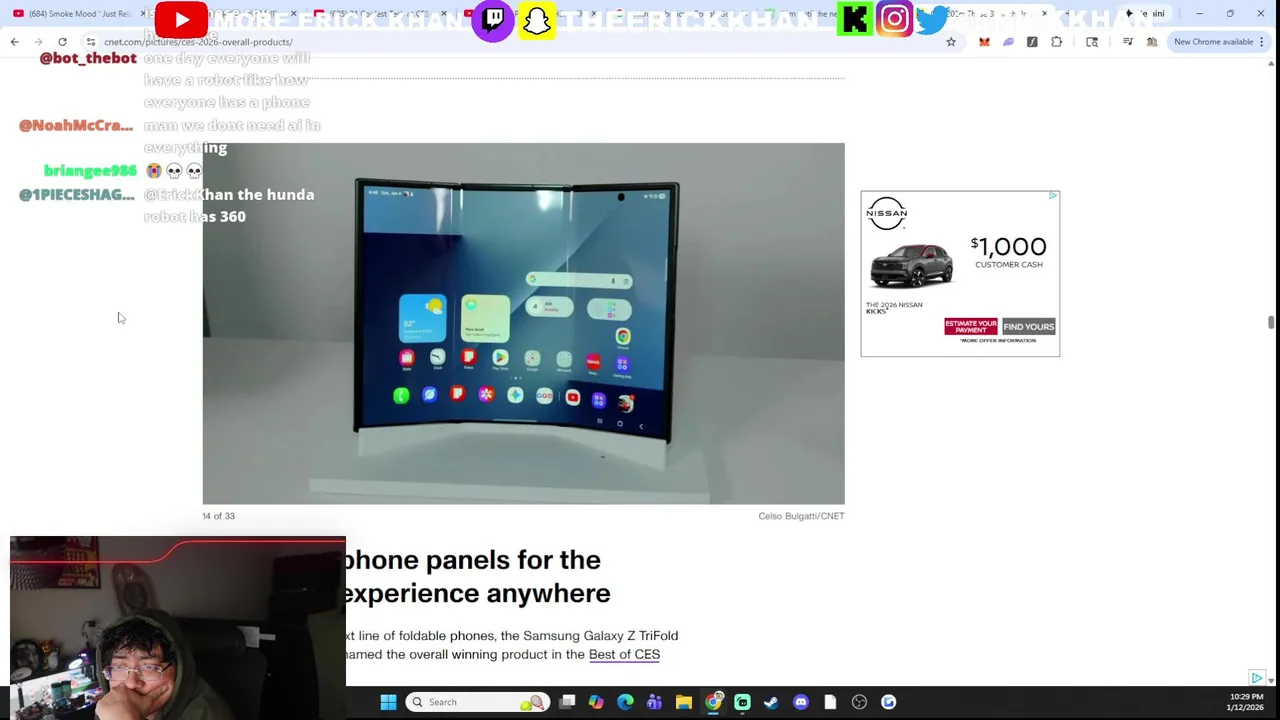Viewport: 1280px width, 720px height.
Task: Open the Best of CES link
Action: 624,655
